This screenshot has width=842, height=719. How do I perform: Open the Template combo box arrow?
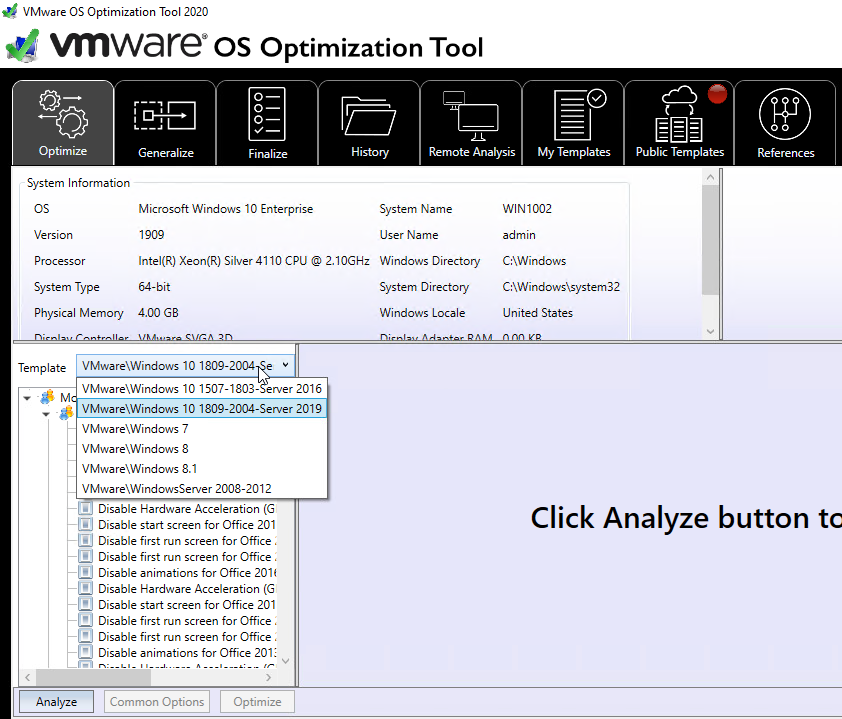(286, 365)
